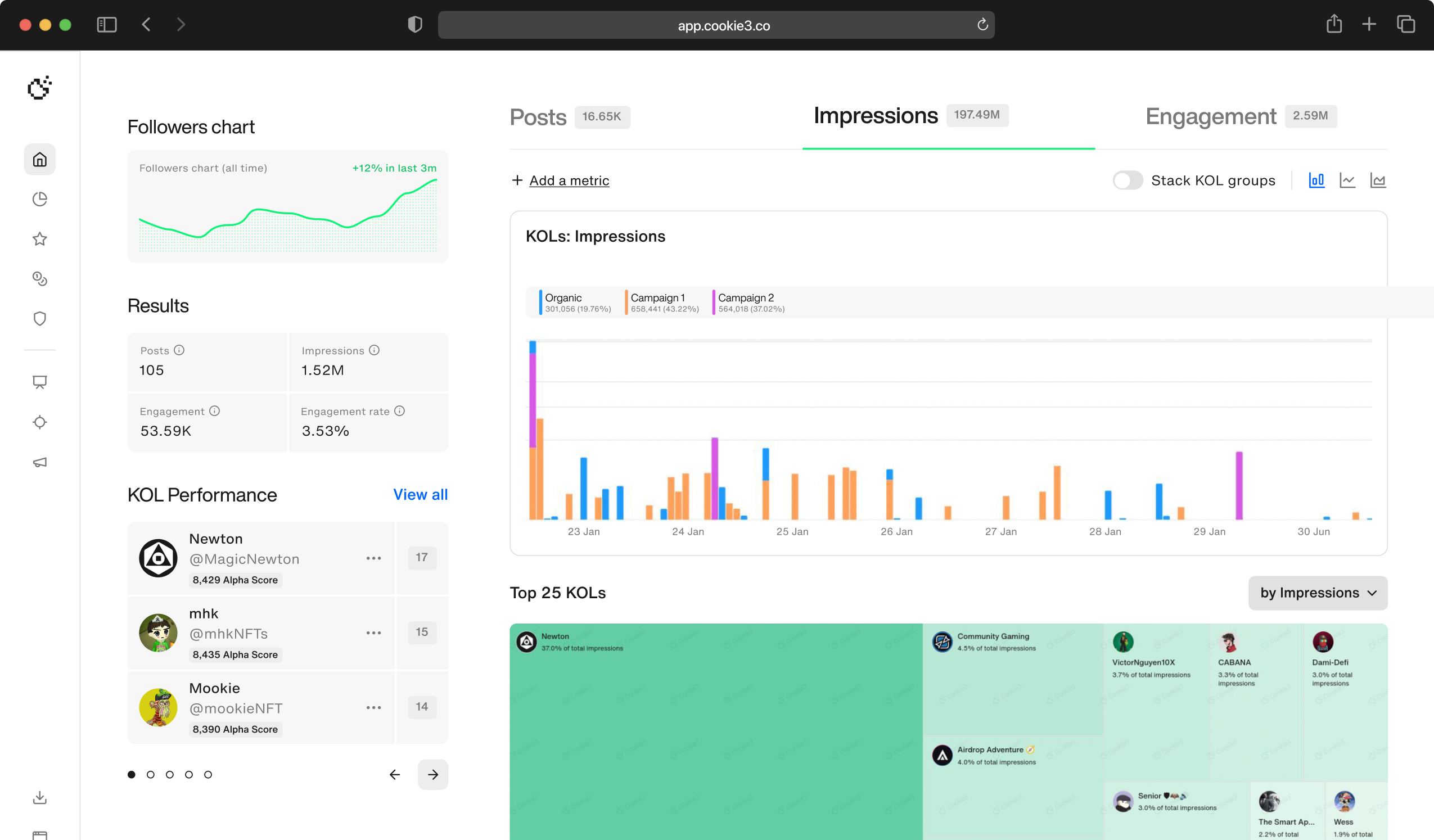Image resolution: width=1434 pixels, height=840 pixels.
Task: Click the View all link
Action: (x=420, y=495)
